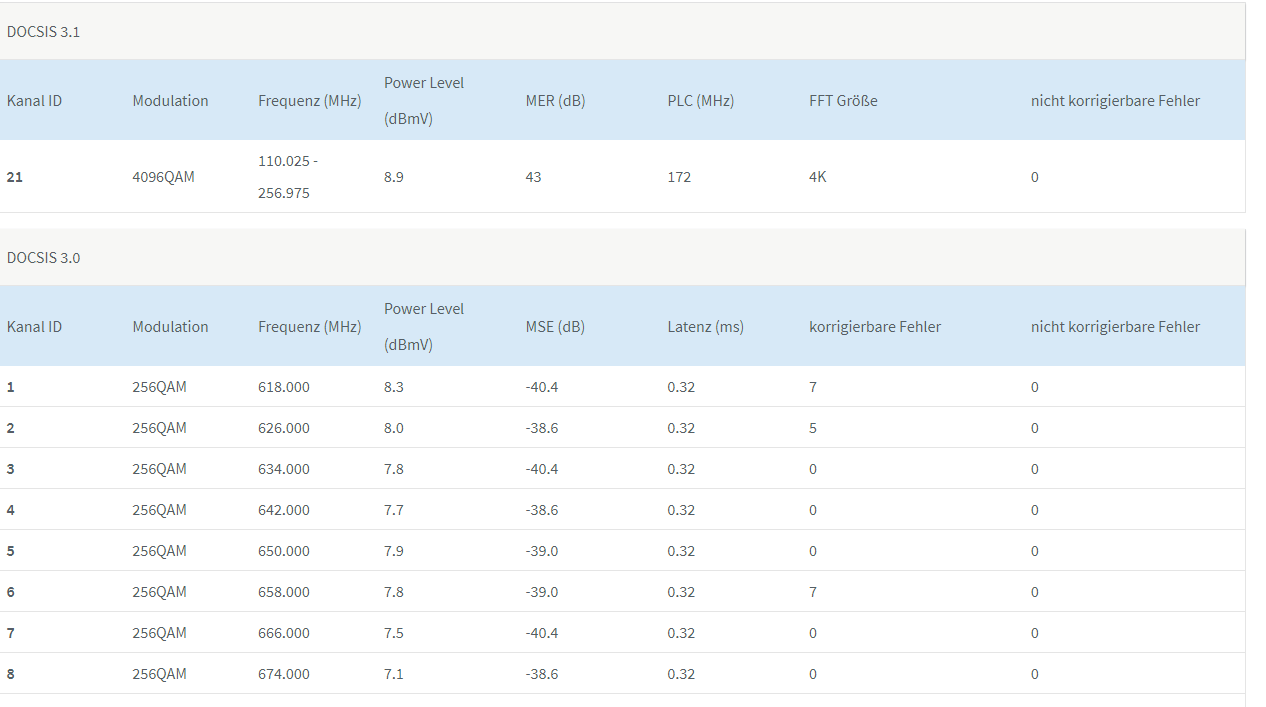The image size is (1266, 707).
Task: Select the 674.000 frequency for channel 8
Action: point(284,674)
